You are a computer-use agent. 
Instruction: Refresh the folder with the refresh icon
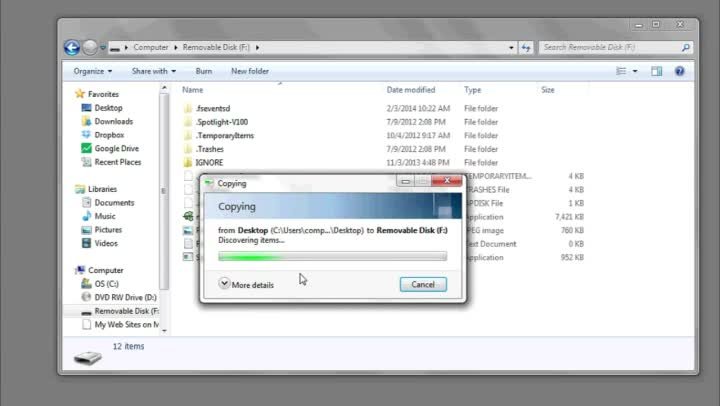click(x=526, y=47)
